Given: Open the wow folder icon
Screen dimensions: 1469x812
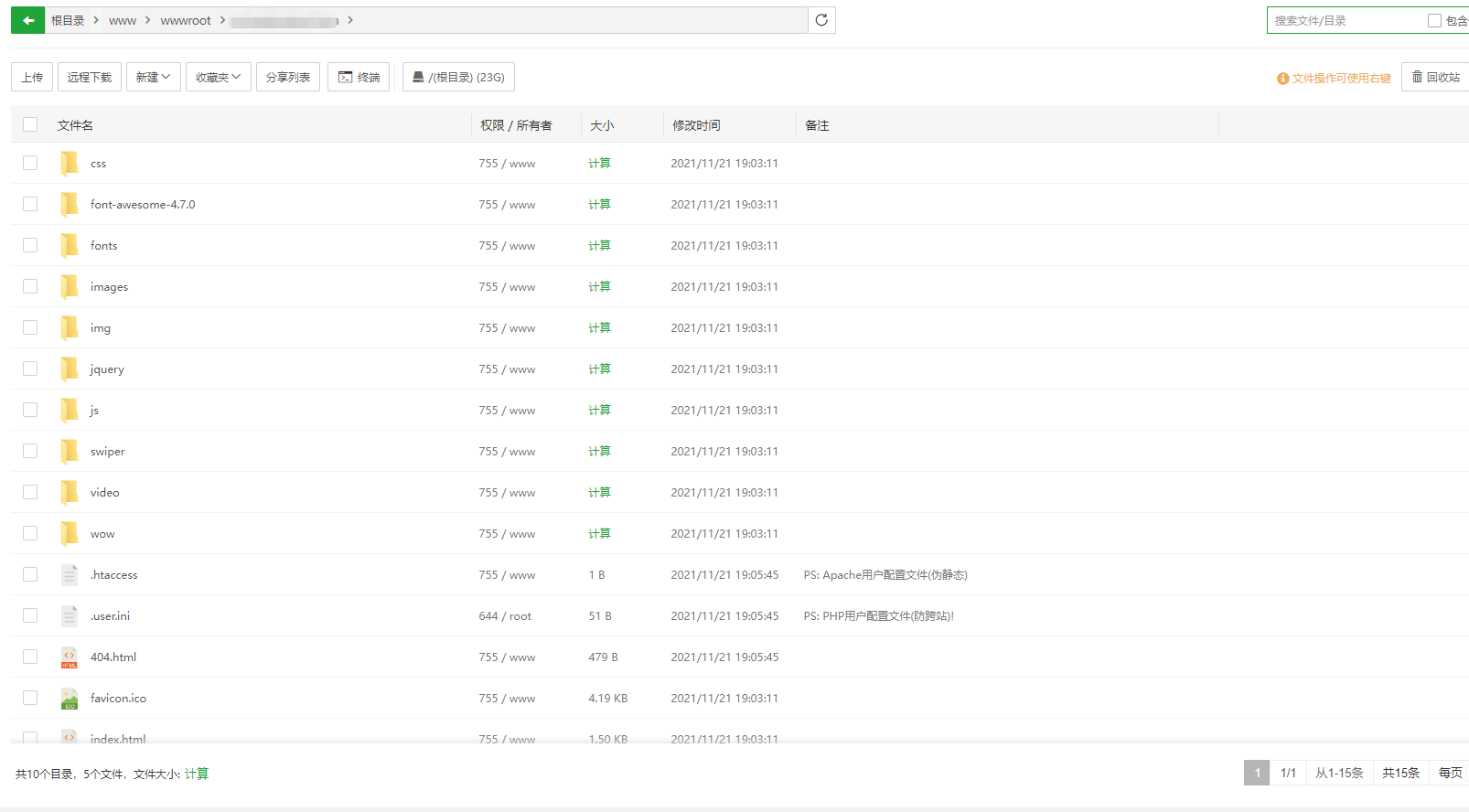Looking at the screenshot, I should coord(70,533).
